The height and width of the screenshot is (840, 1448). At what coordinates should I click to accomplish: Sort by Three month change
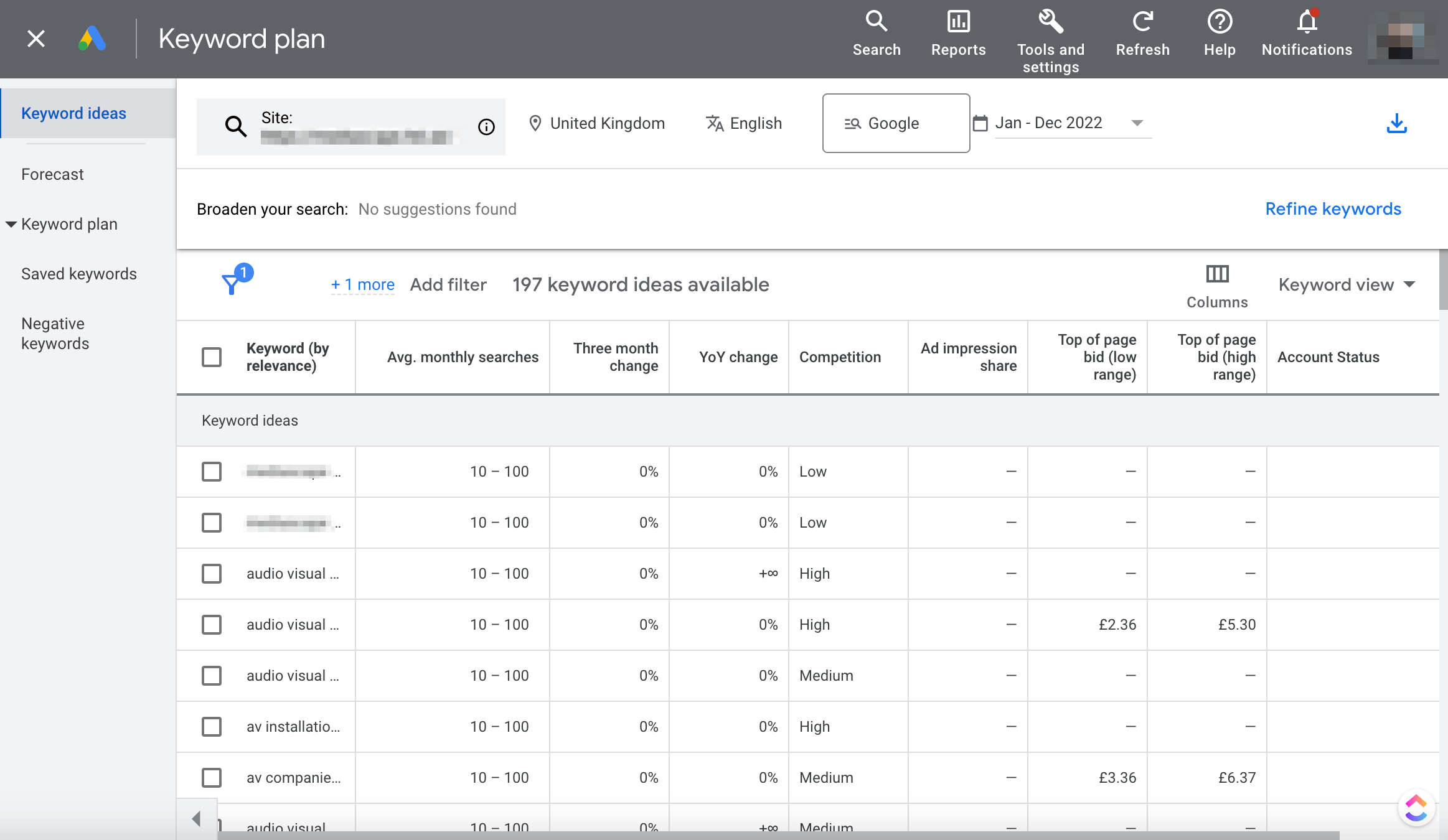[616, 357]
